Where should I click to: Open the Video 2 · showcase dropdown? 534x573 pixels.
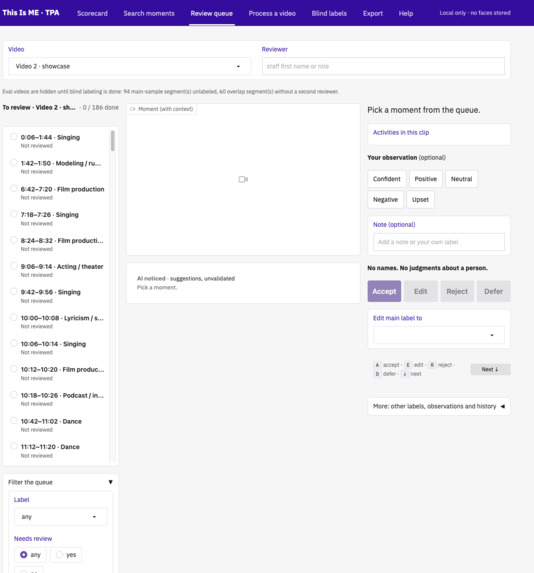pos(130,66)
